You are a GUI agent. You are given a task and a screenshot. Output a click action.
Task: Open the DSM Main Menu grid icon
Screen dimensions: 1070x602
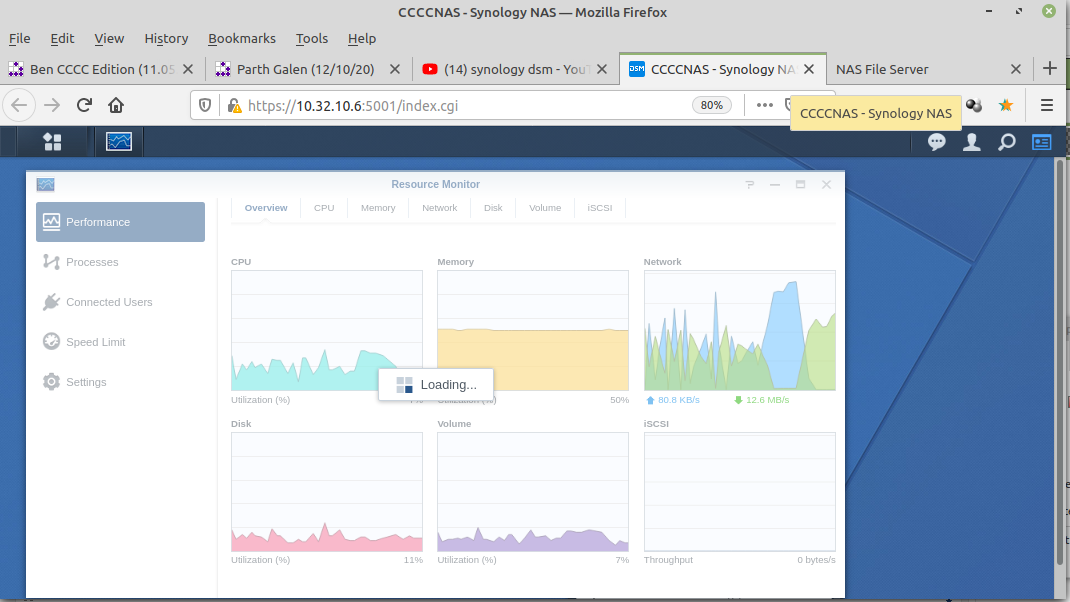[x=52, y=142]
